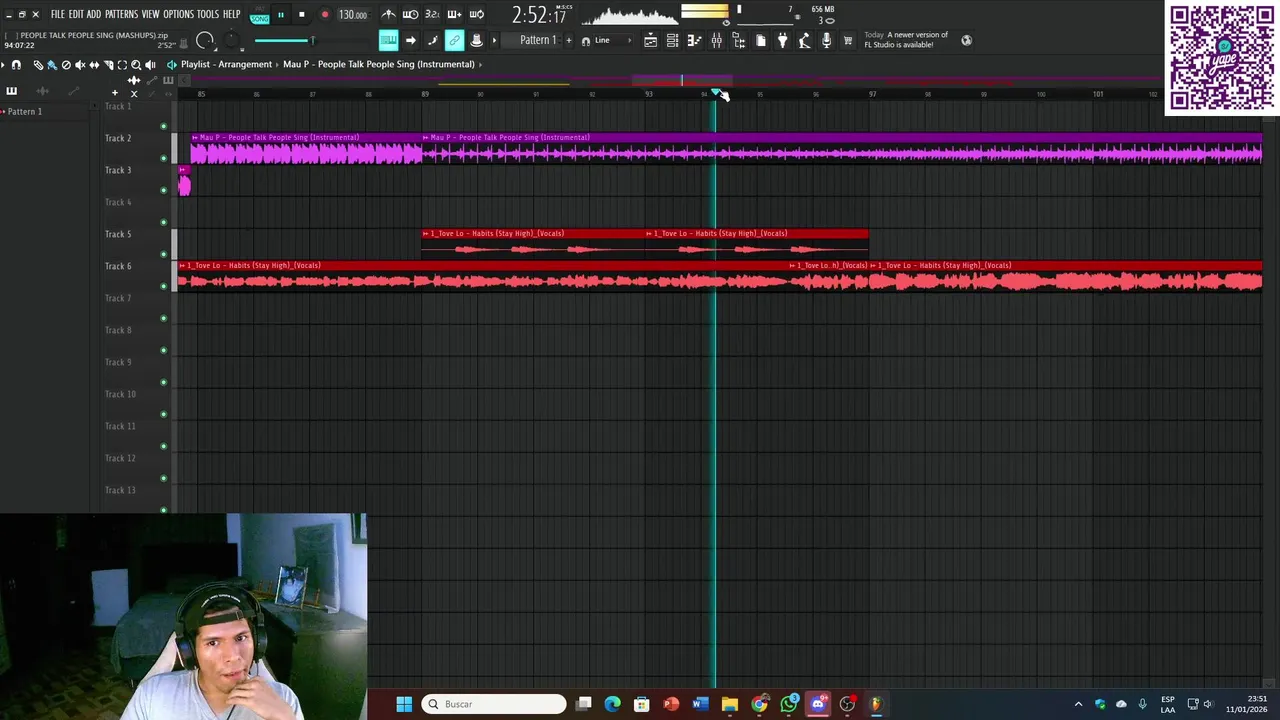Screen dimensions: 1280x720
Task: Open the PATTERNS menu
Action: (121, 14)
